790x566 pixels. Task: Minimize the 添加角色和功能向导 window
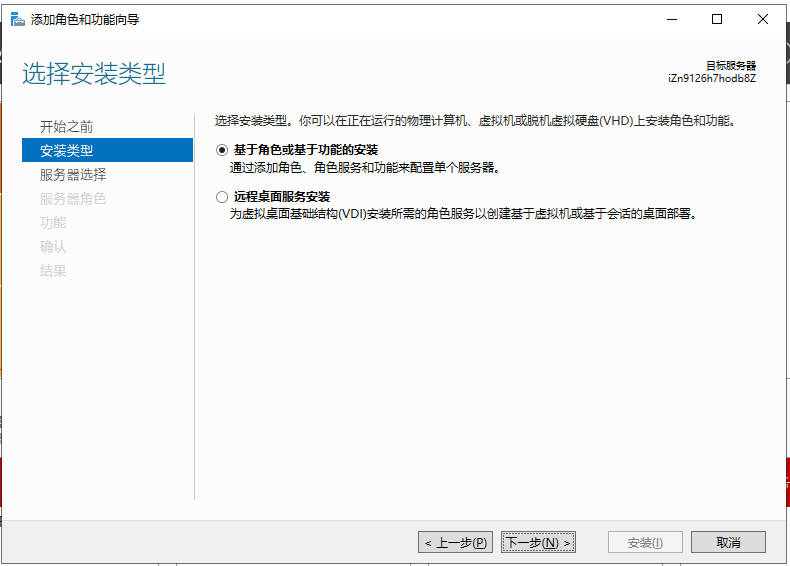click(x=672, y=20)
